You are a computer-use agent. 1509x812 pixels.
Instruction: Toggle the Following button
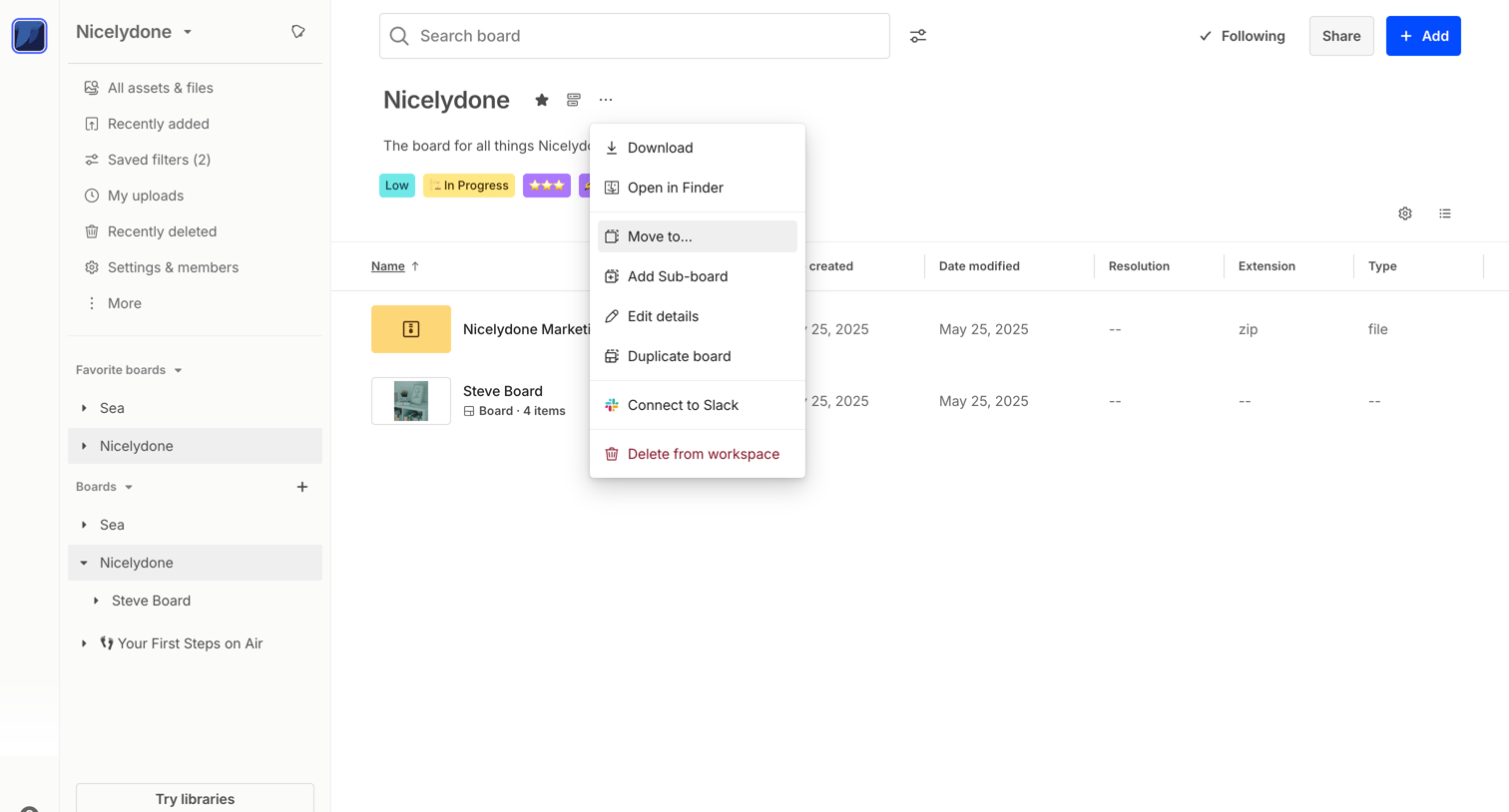coord(1243,36)
